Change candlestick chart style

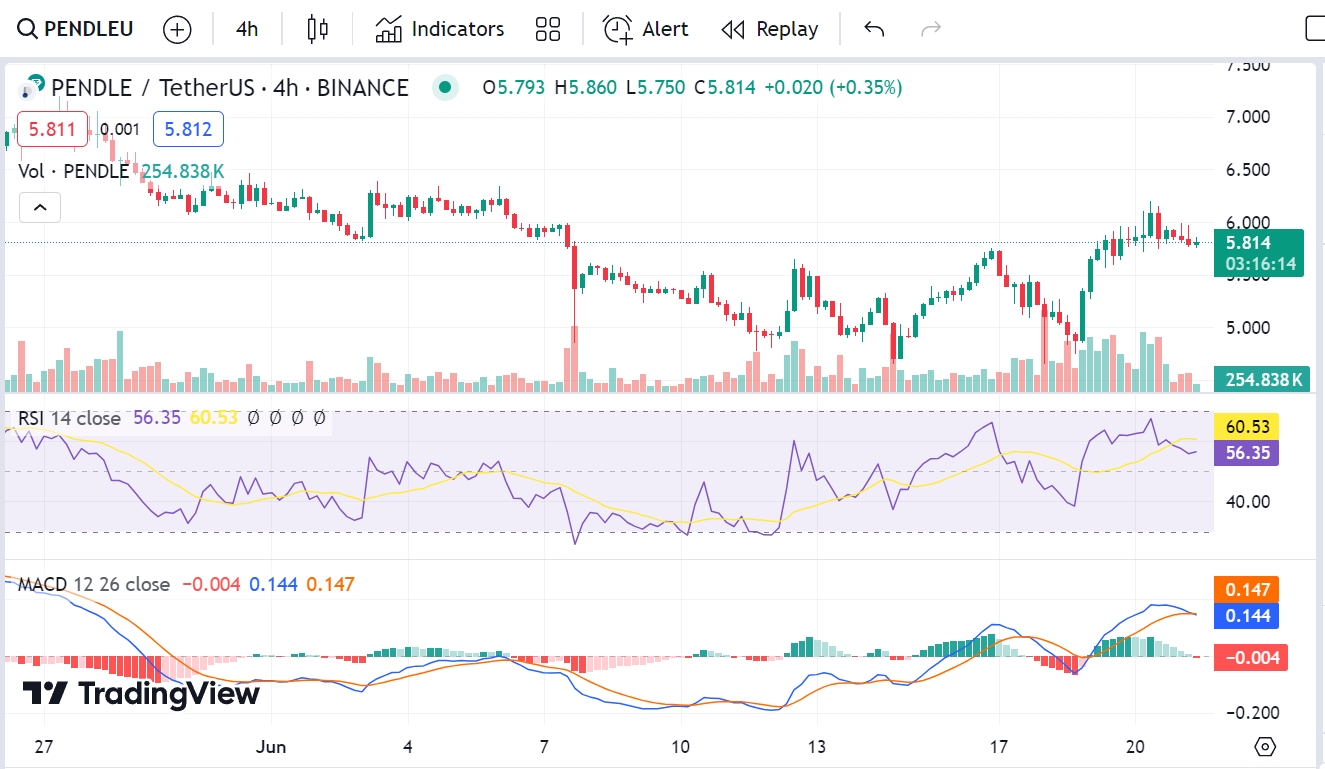318,29
